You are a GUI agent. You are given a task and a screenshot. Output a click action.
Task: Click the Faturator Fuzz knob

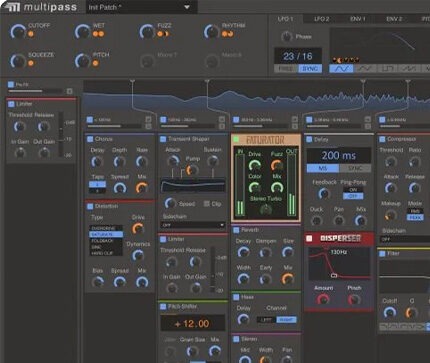coord(277,165)
